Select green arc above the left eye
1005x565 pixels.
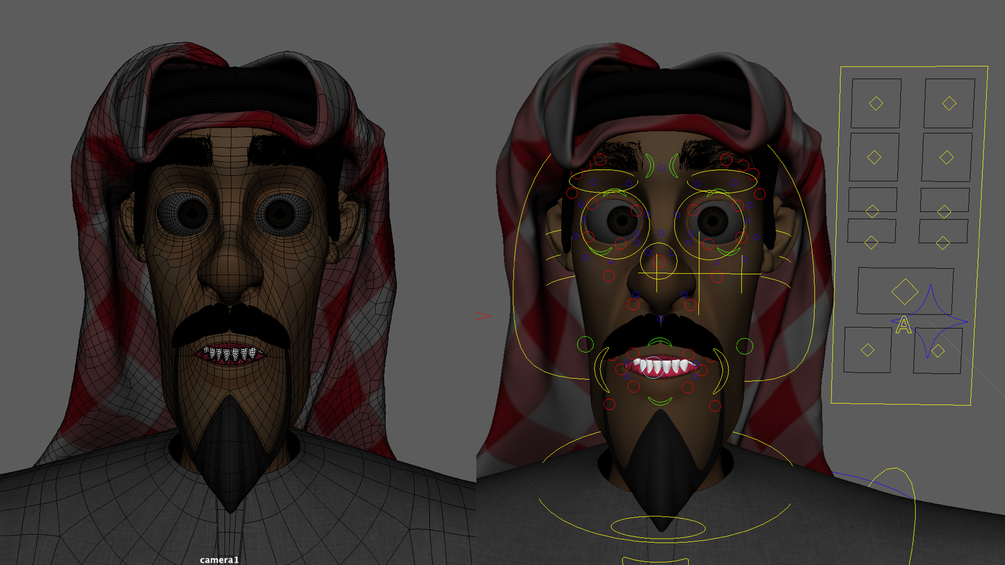tap(614, 192)
